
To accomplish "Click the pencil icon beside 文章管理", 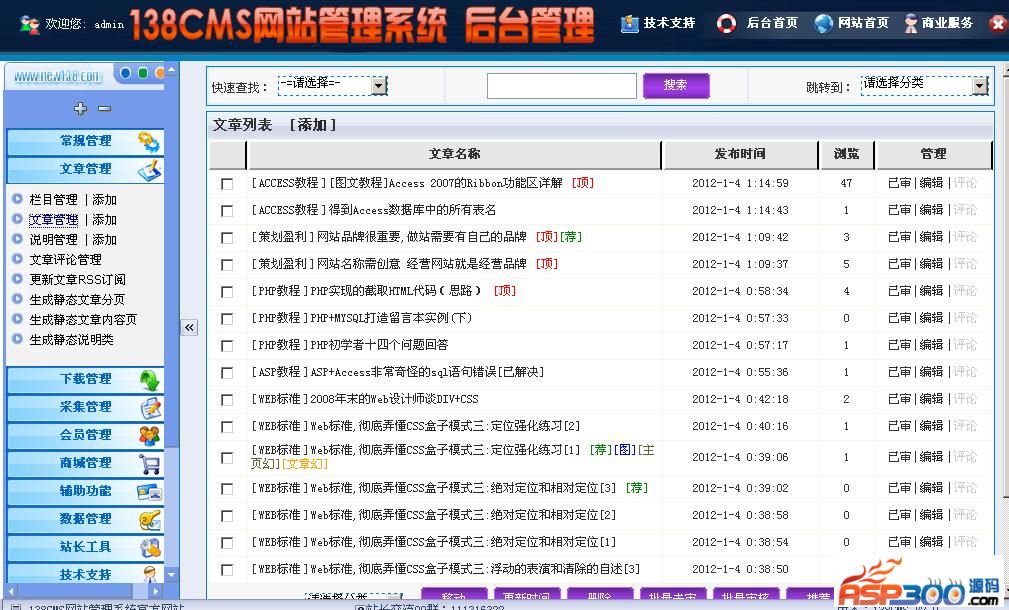I will click(149, 170).
